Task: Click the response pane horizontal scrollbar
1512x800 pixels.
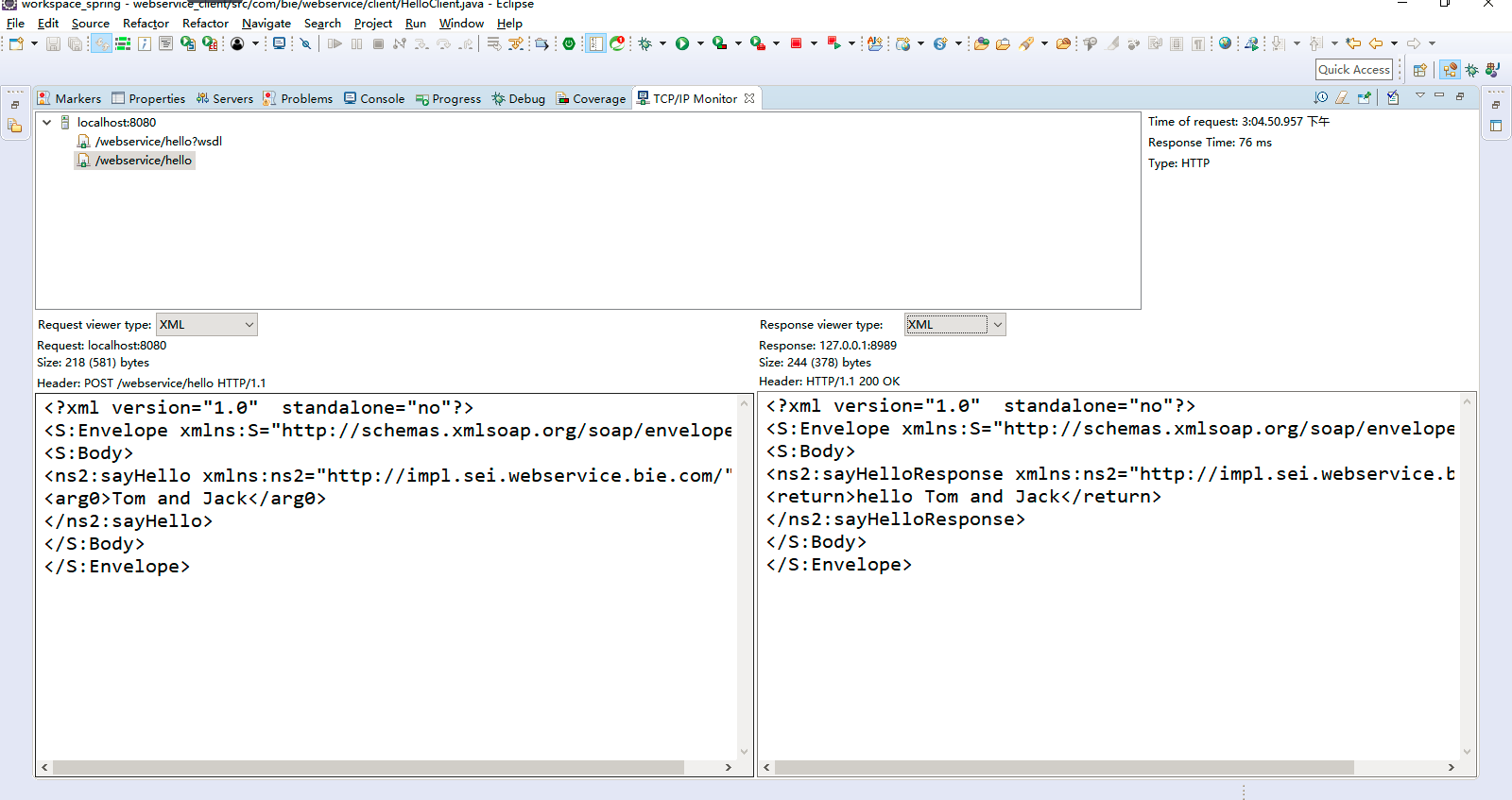Action: point(1064,767)
